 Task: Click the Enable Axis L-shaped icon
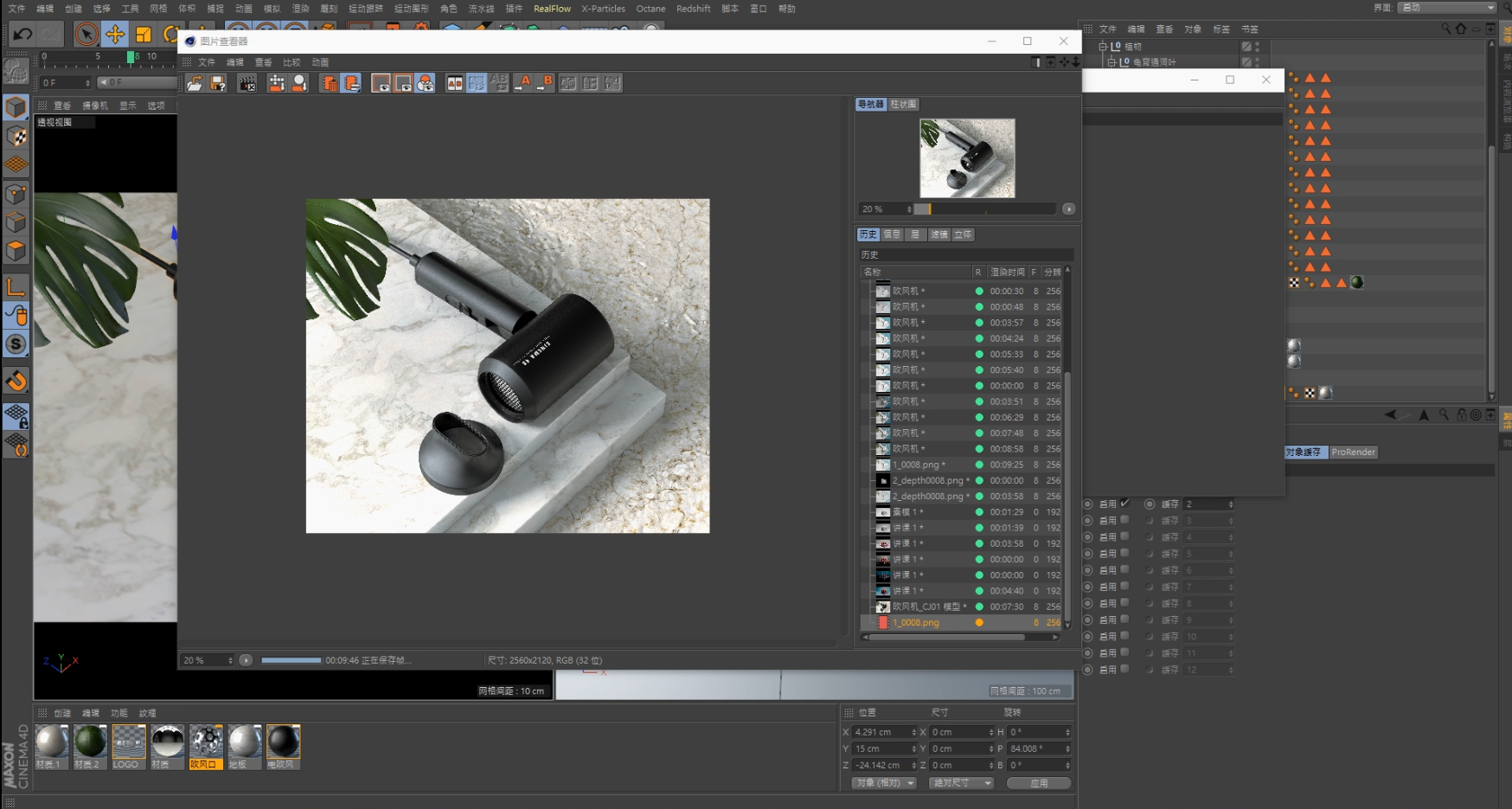coord(16,286)
